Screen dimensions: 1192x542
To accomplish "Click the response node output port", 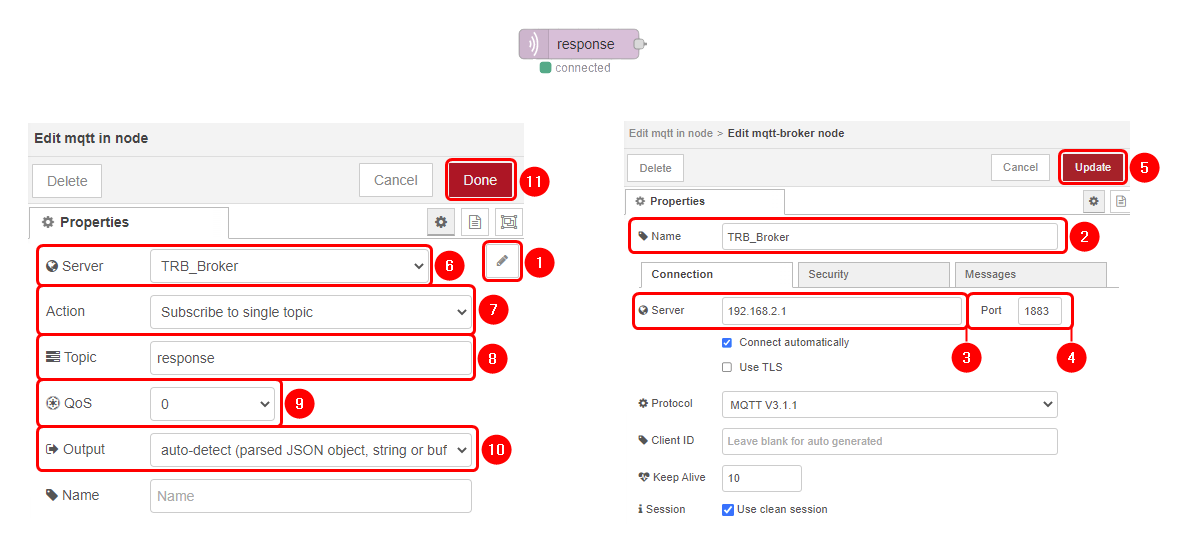I will pyautogui.click(x=640, y=44).
